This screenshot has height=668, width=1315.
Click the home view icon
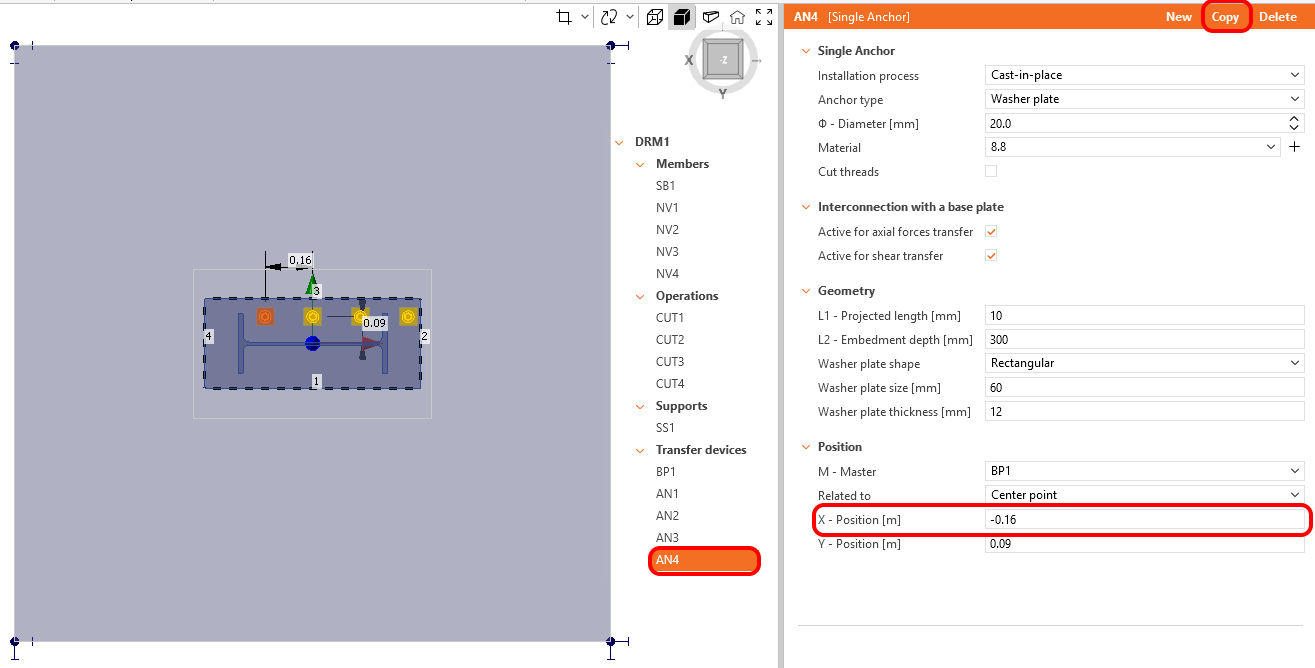pyautogui.click(x=737, y=17)
